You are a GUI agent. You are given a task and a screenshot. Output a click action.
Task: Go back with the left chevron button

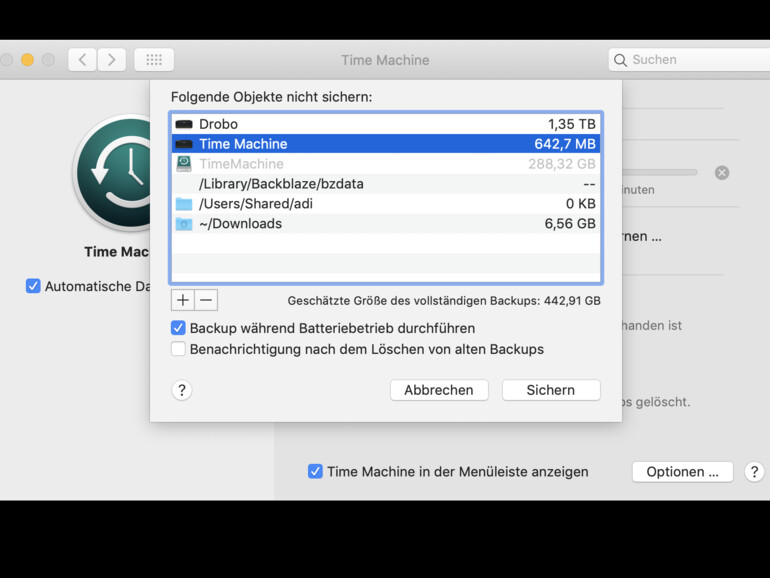click(x=82, y=60)
